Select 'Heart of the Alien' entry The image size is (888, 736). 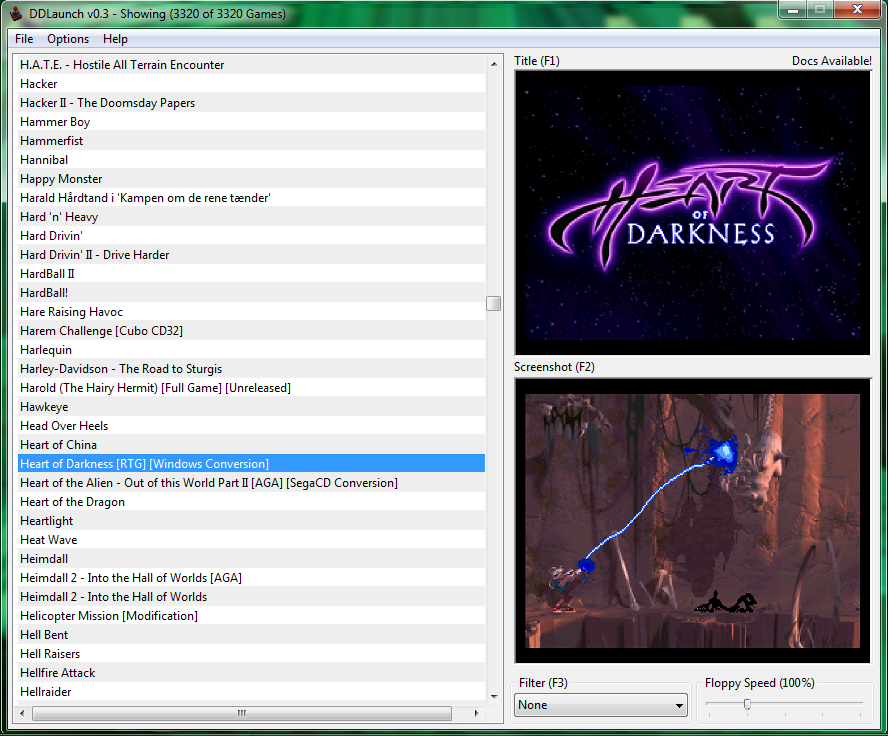tap(251, 483)
